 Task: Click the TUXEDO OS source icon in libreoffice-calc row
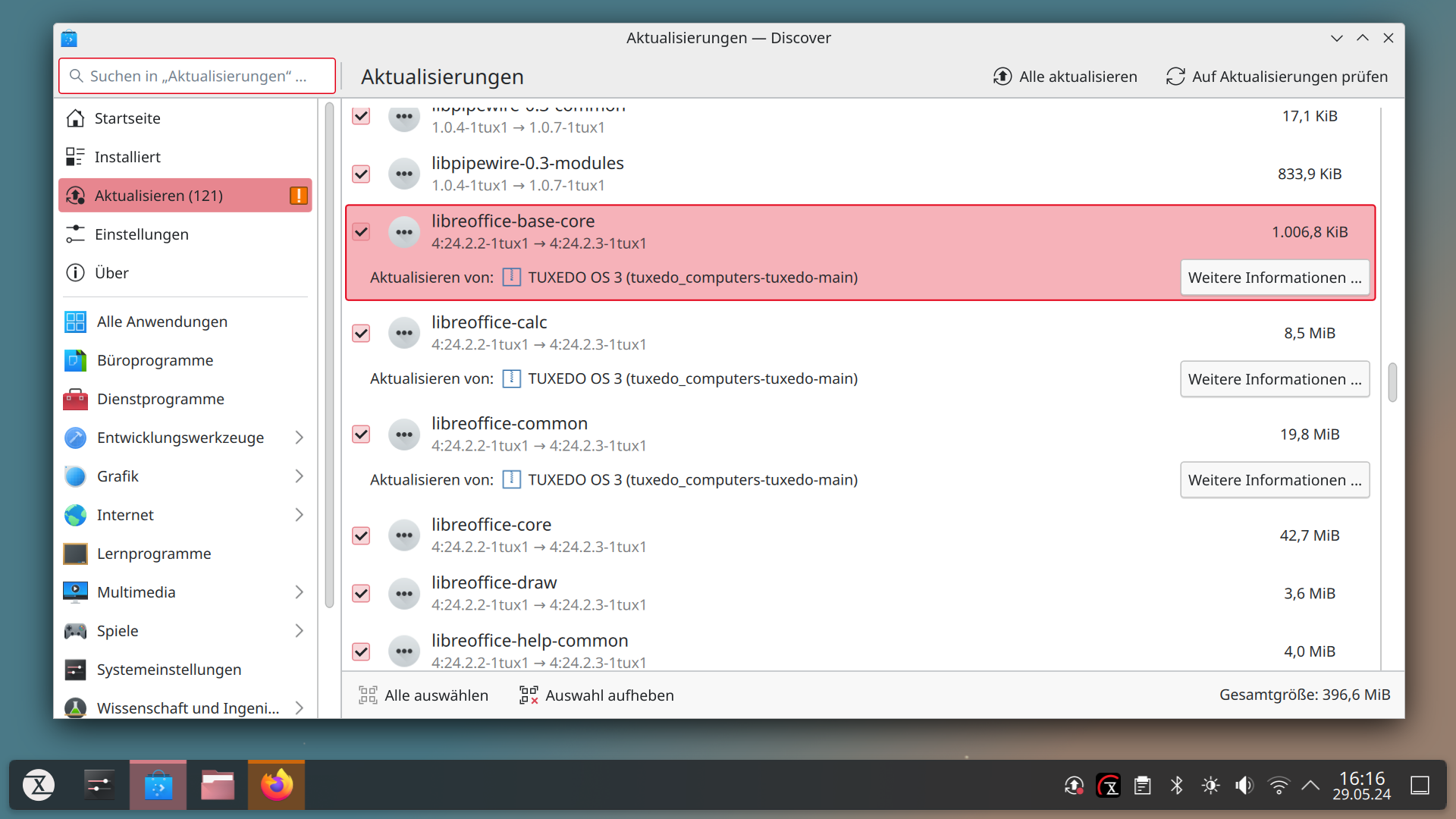coord(512,378)
